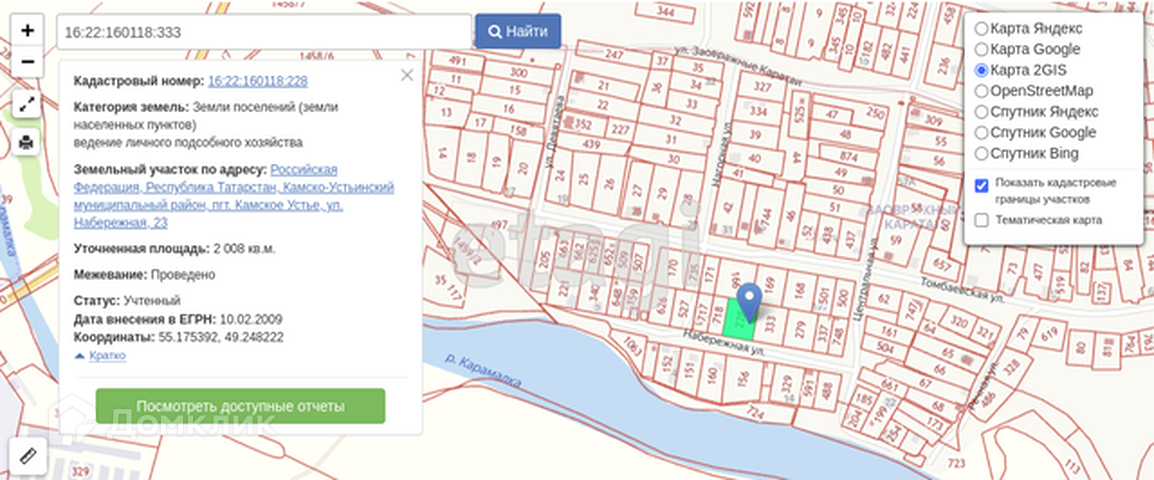Viewport: 1154px width, 480px height.
Task: Open the parcel address link
Action: tap(234, 196)
